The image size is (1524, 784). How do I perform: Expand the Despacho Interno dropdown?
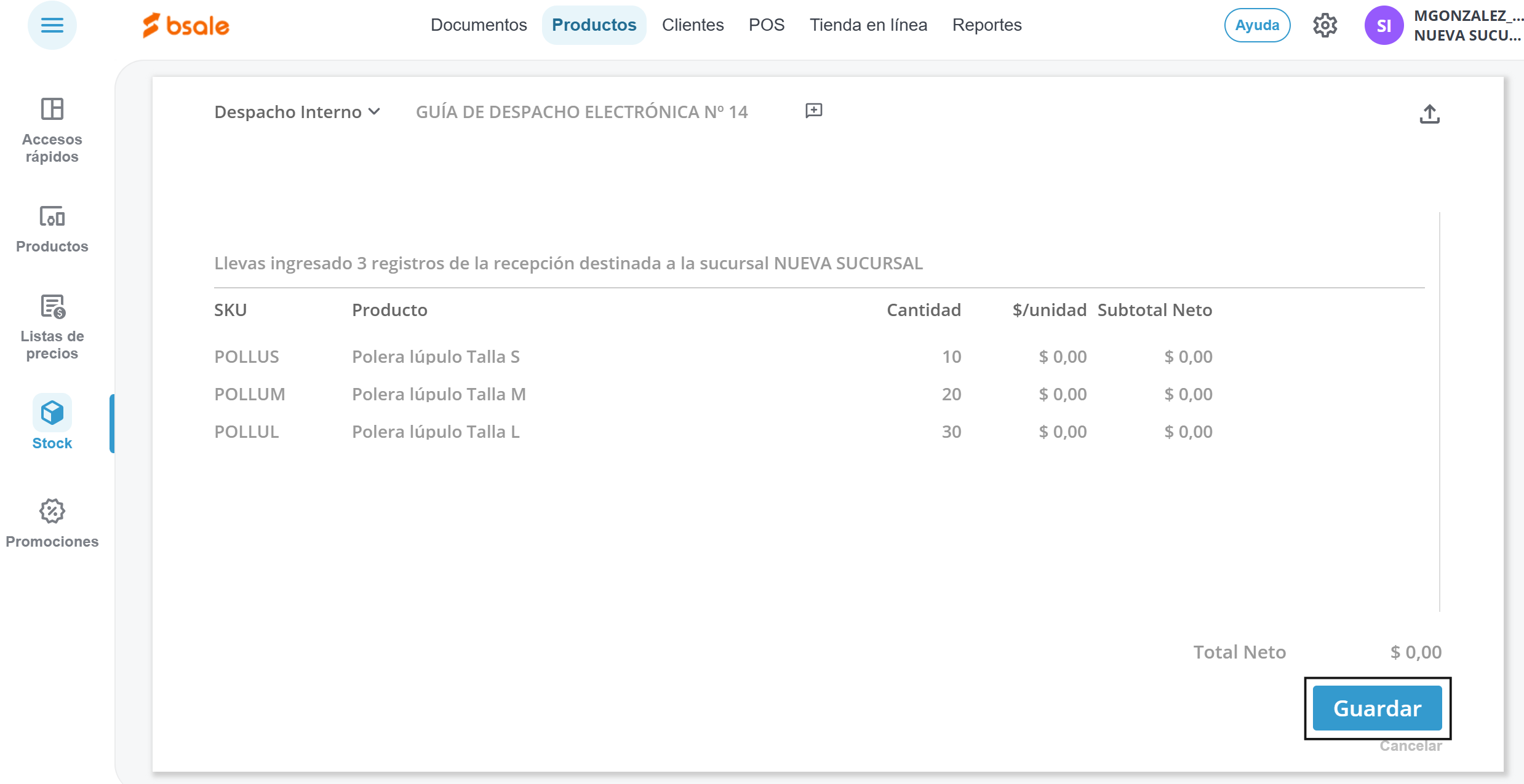click(x=297, y=112)
